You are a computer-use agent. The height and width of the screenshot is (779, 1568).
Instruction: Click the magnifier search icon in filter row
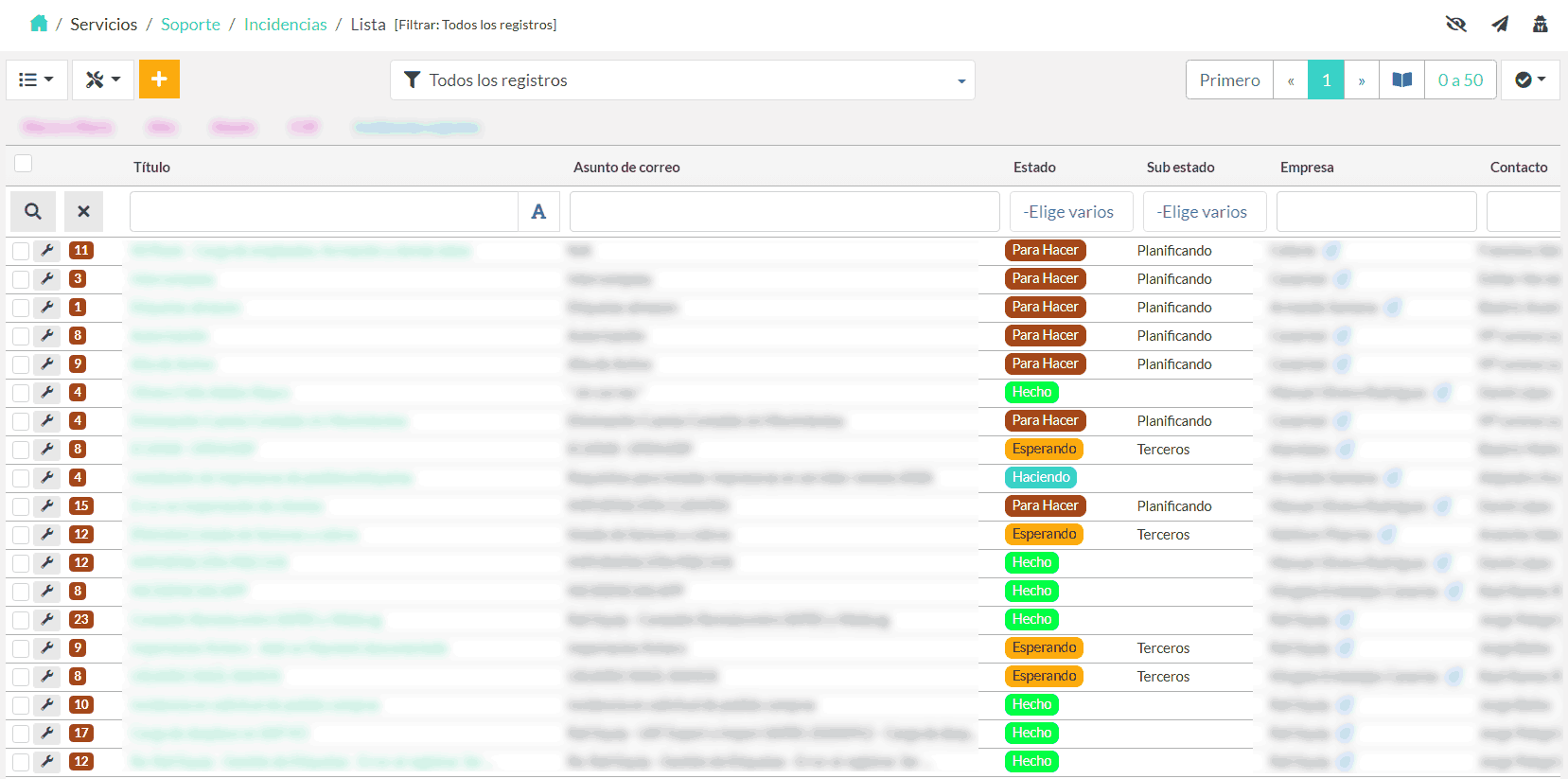(33, 211)
